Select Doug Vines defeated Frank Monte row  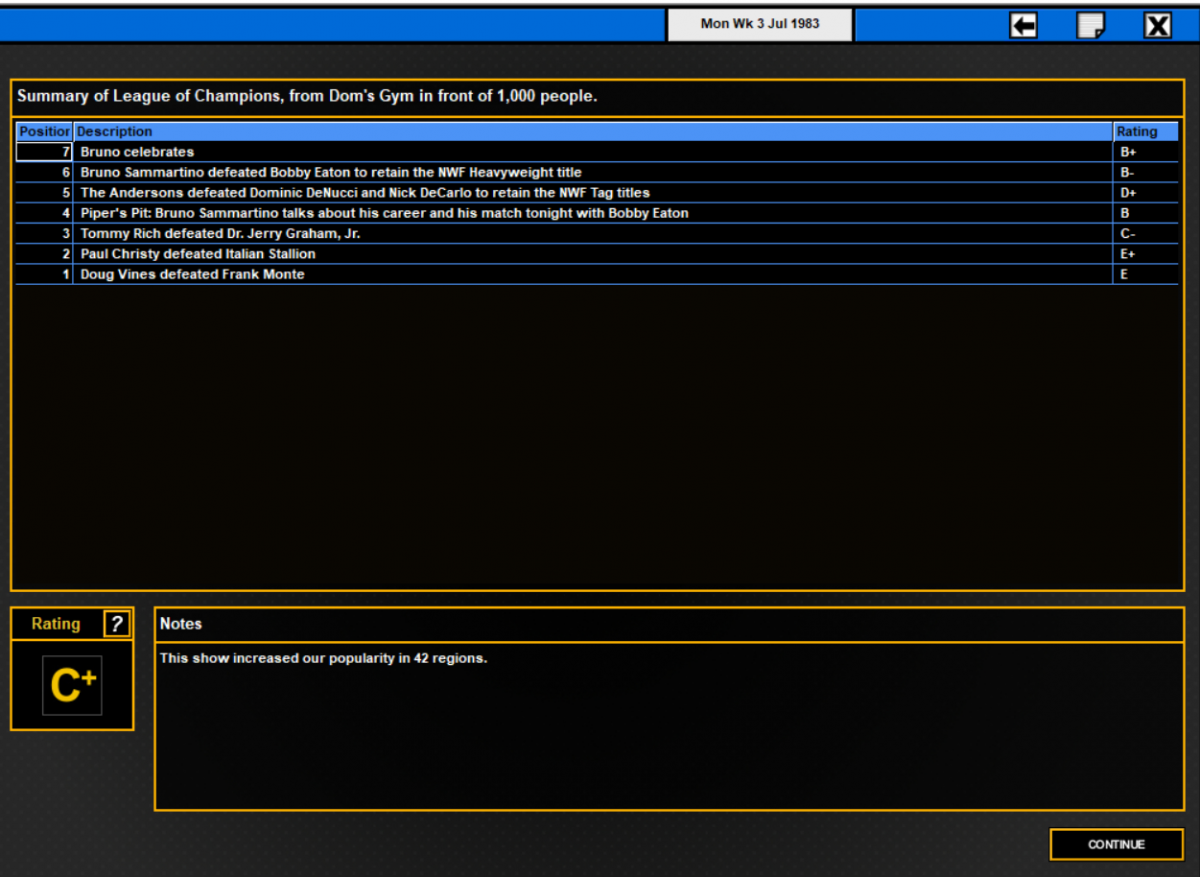tap(597, 274)
